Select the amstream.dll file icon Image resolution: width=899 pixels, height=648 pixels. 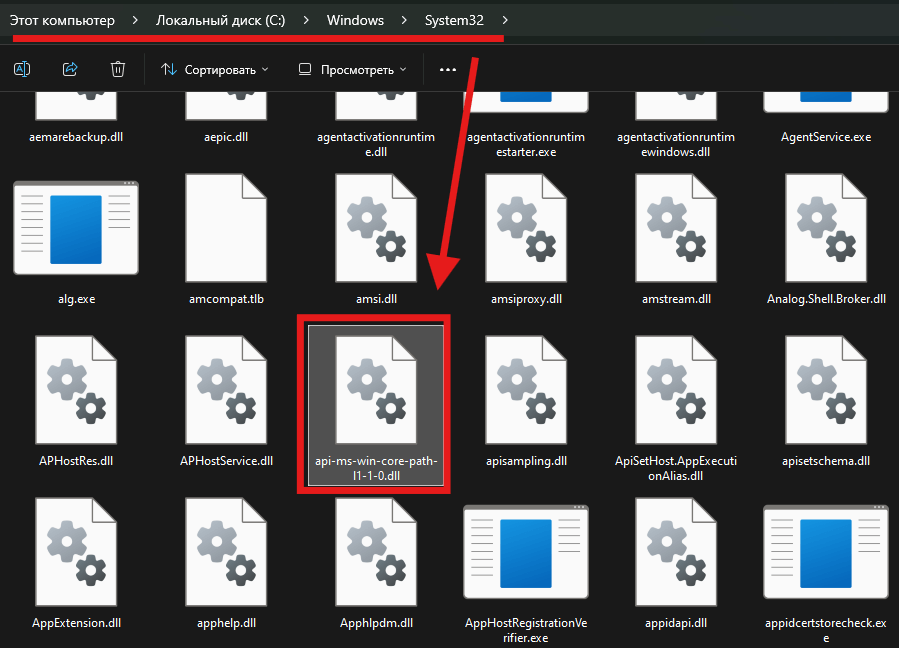point(676,228)
